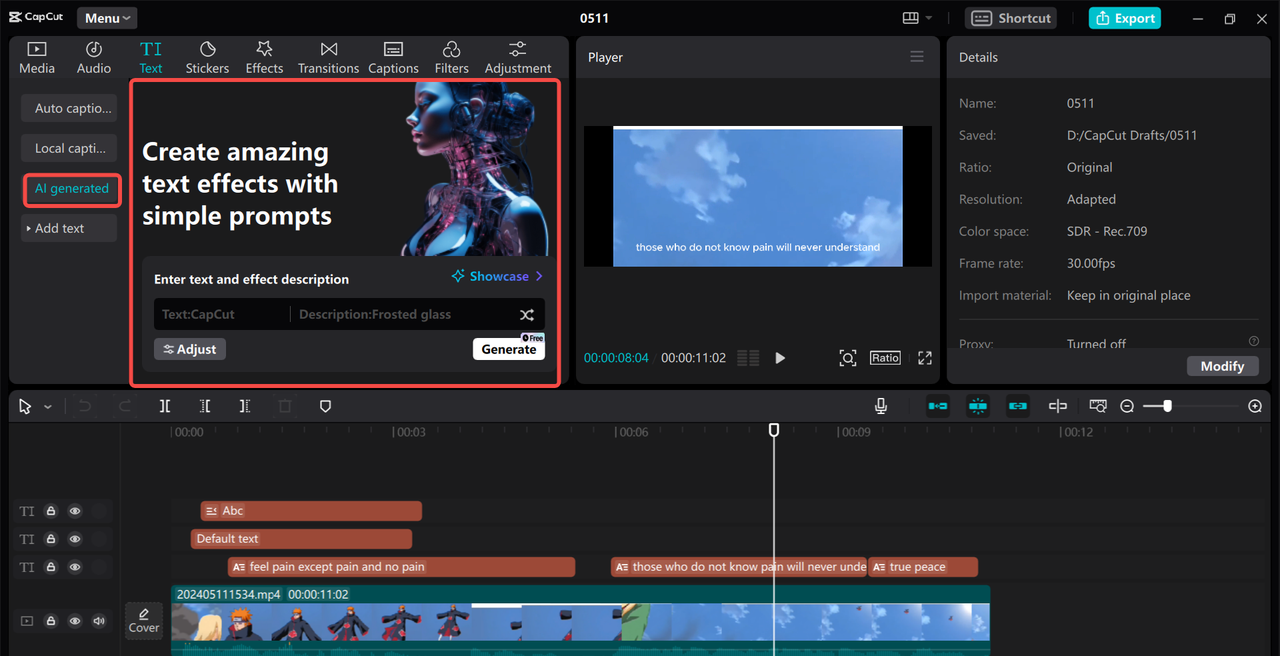
Task: Click the Undo icon
Action: [85, 406]
